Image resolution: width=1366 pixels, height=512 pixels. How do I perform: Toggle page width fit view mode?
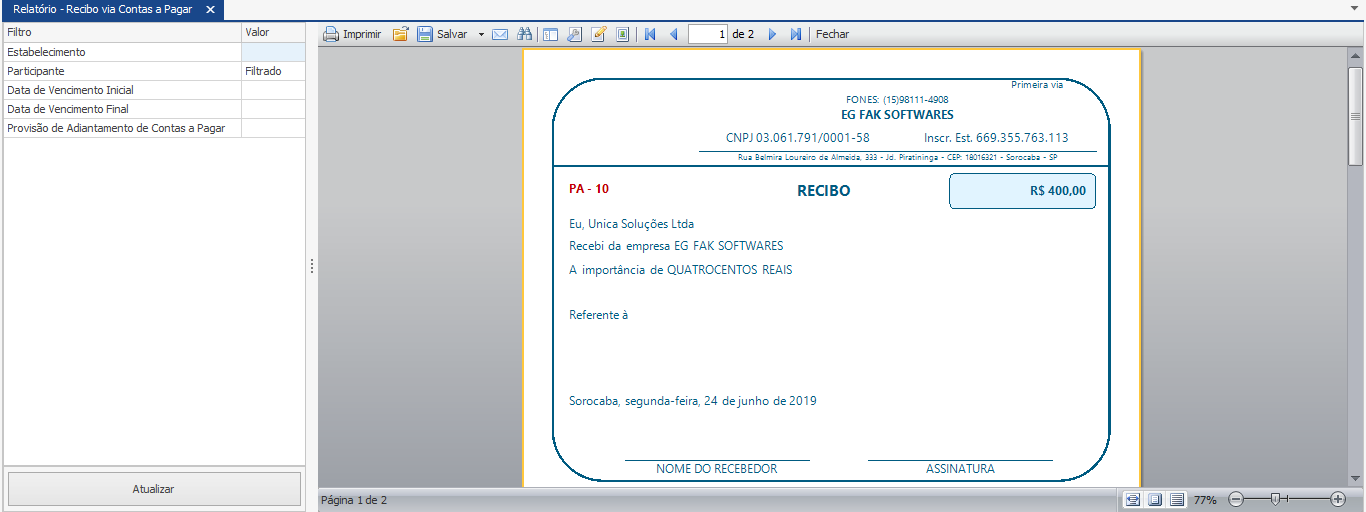(1133, 499)
